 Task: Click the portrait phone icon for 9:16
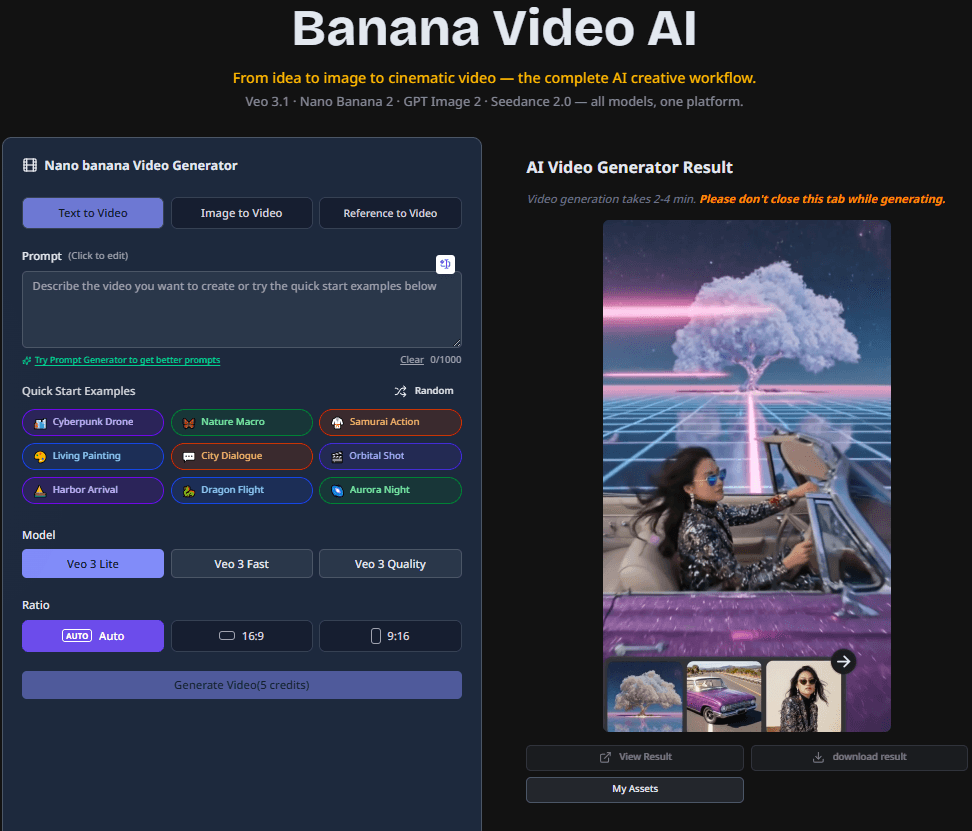coord(376,636)
